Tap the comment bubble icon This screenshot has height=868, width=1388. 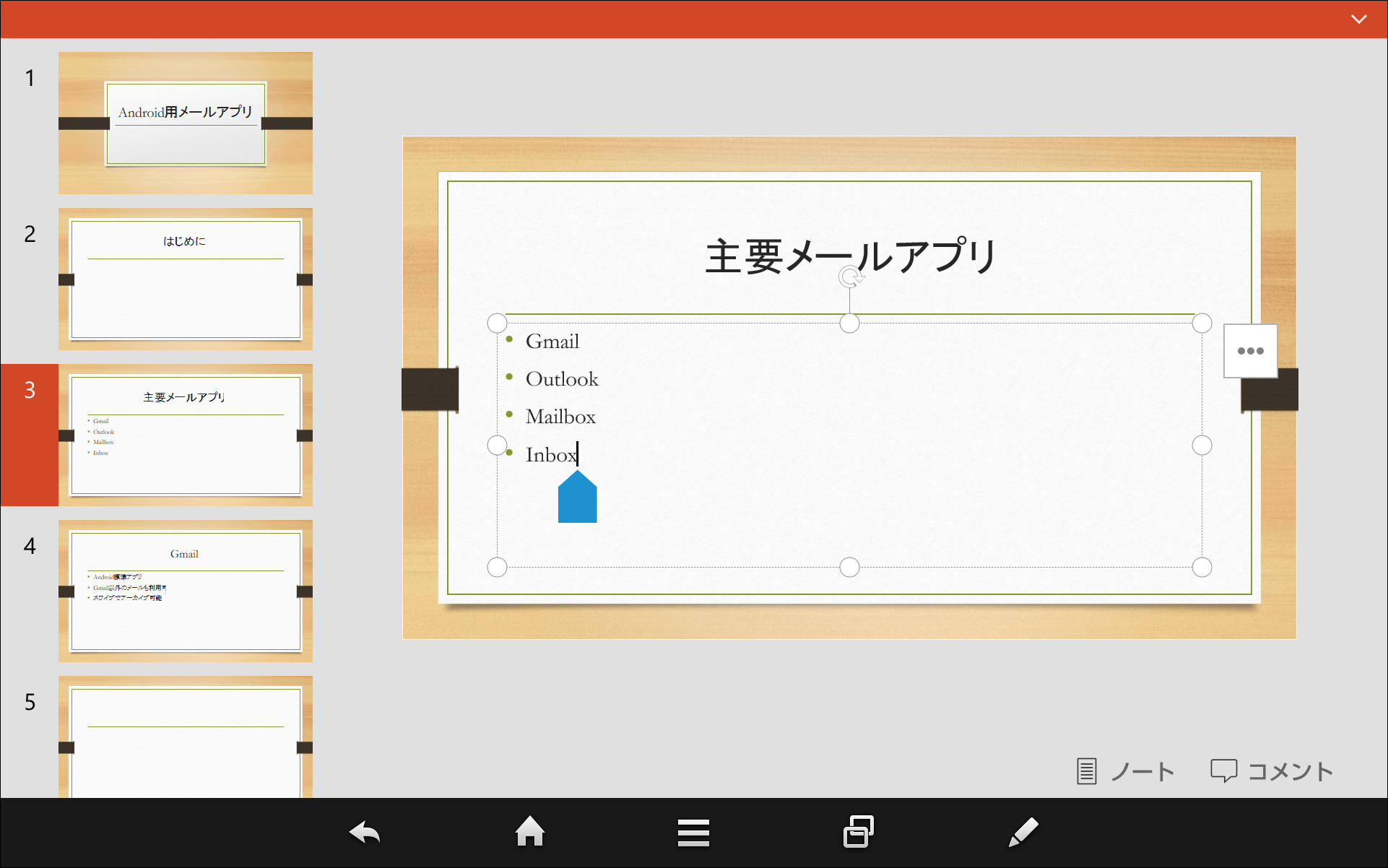[1226, 771]
